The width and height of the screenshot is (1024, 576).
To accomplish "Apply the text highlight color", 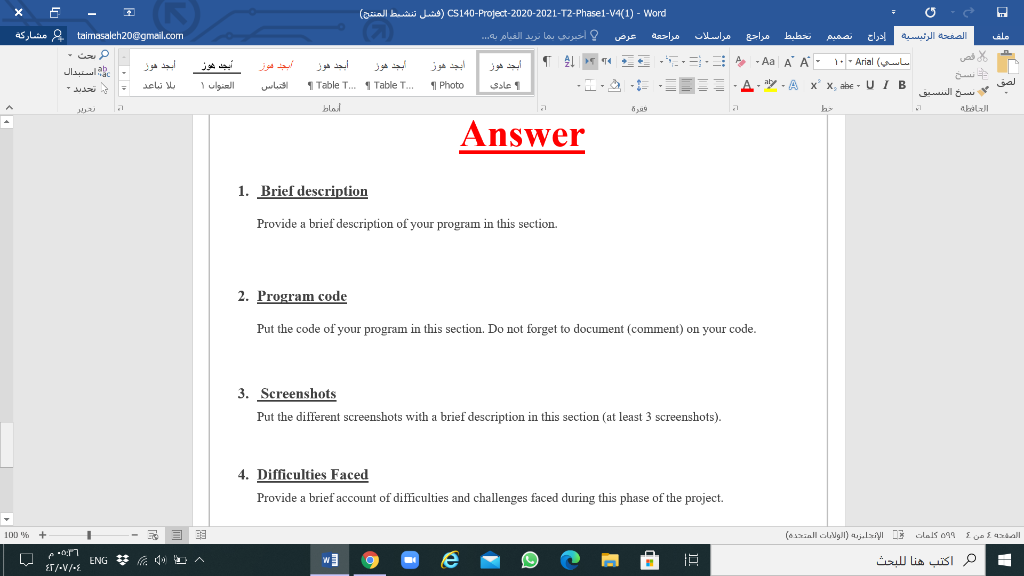I will (771, 86).
